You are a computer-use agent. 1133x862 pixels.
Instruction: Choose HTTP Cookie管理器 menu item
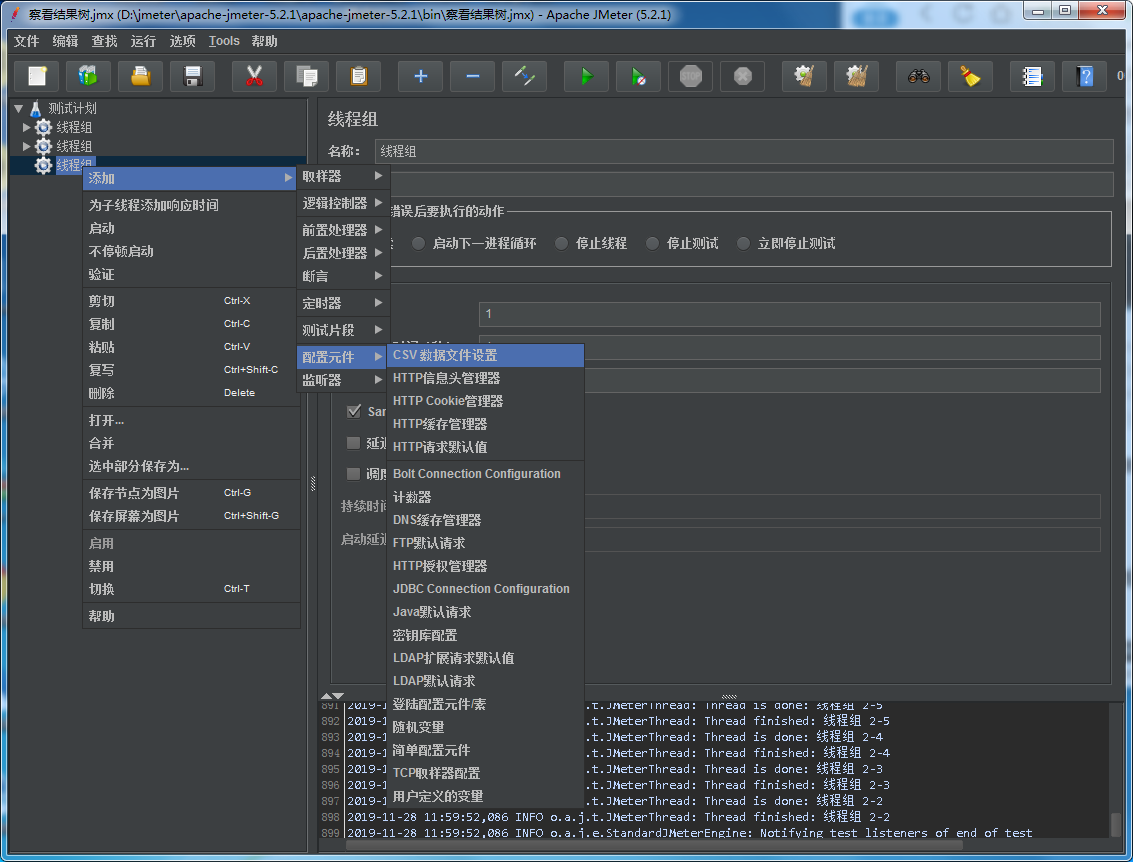tap(486, 401)
